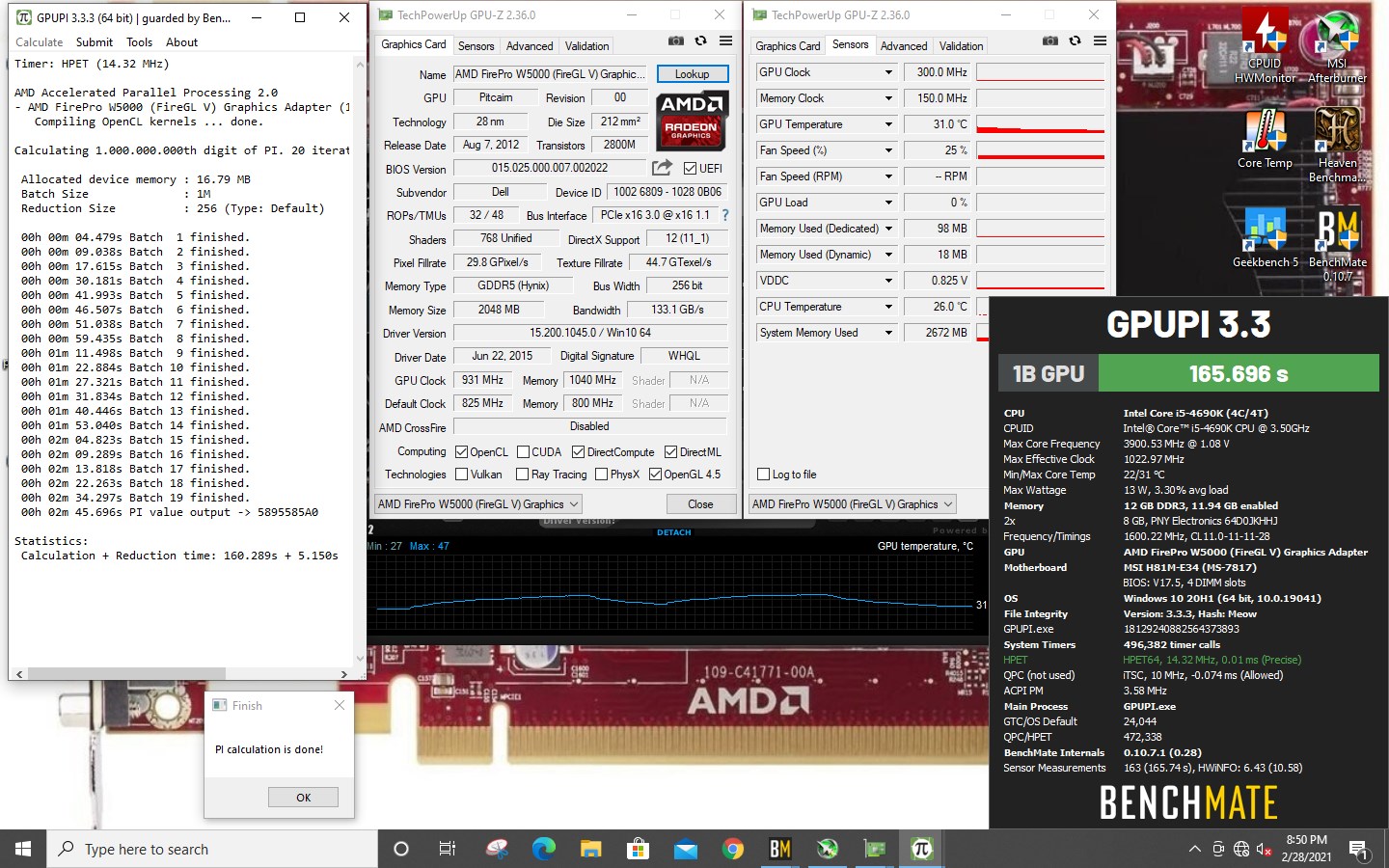Image resolution: width=1389 pixels, height=868 pixels.
Task: Switch to Validation tab in GPU-Z Sensors window
Action: click(961, 45)
